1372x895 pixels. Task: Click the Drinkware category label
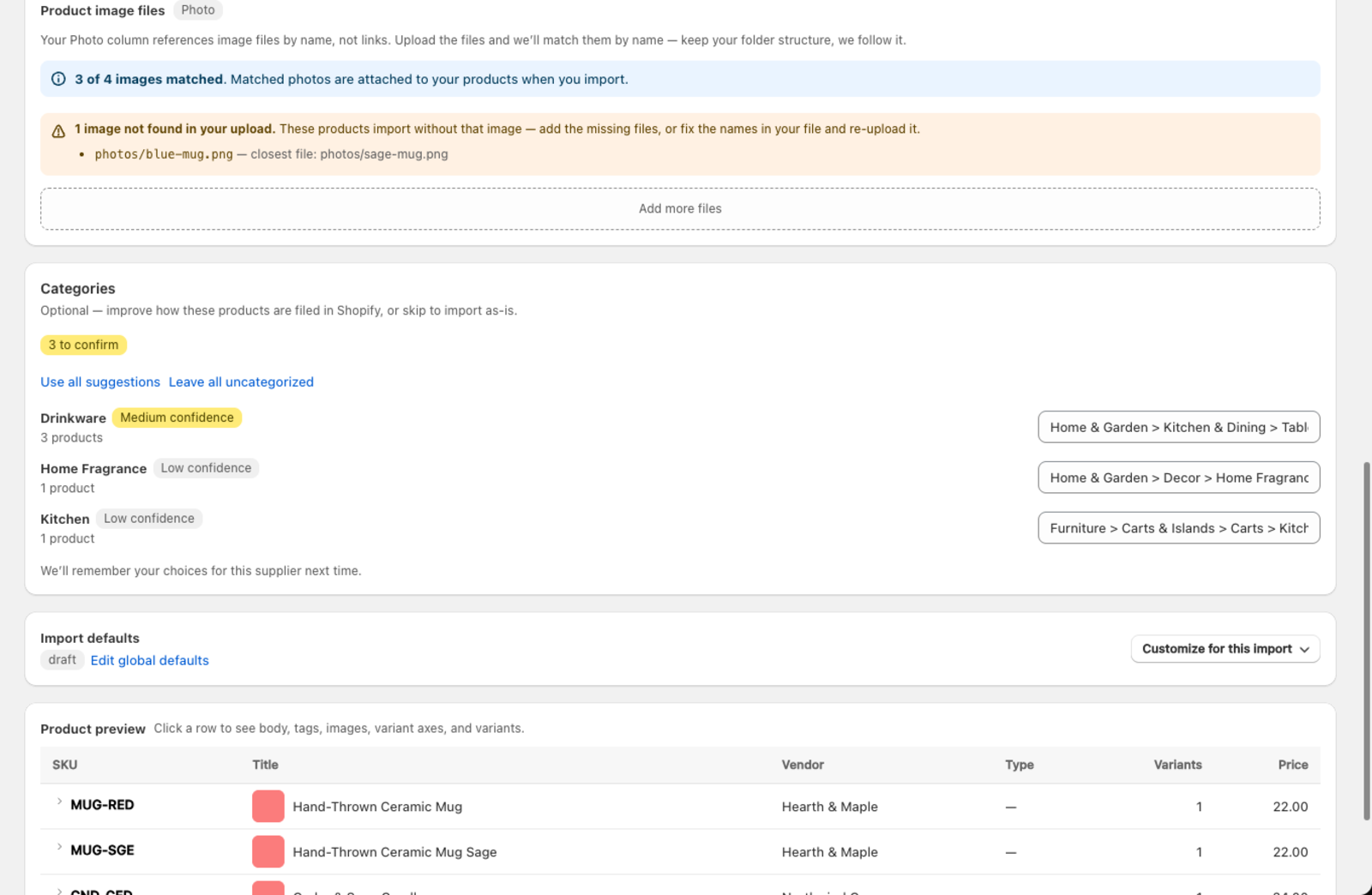pos(73,418)
